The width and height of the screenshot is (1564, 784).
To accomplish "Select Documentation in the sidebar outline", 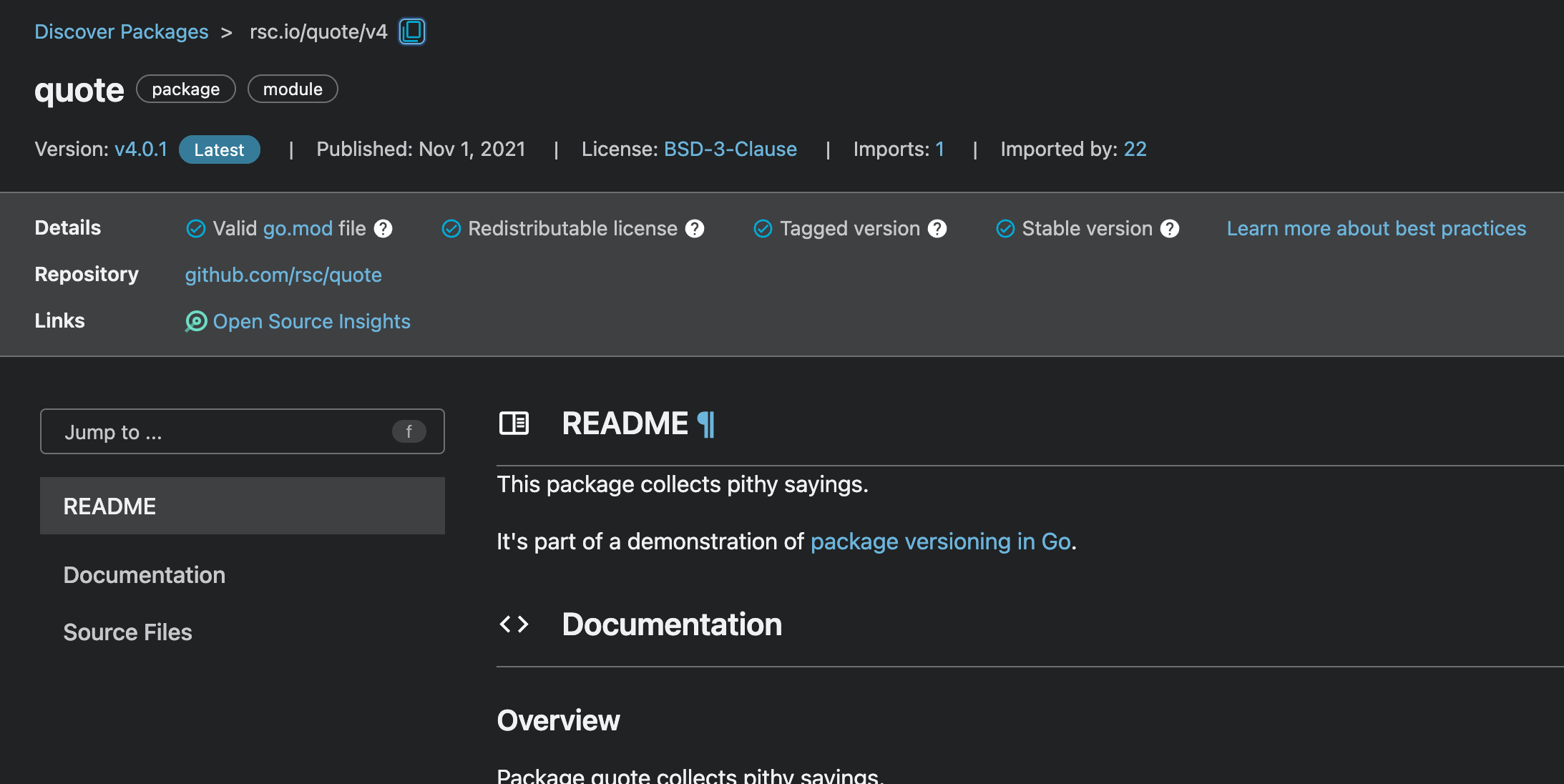I will [145, 575].
